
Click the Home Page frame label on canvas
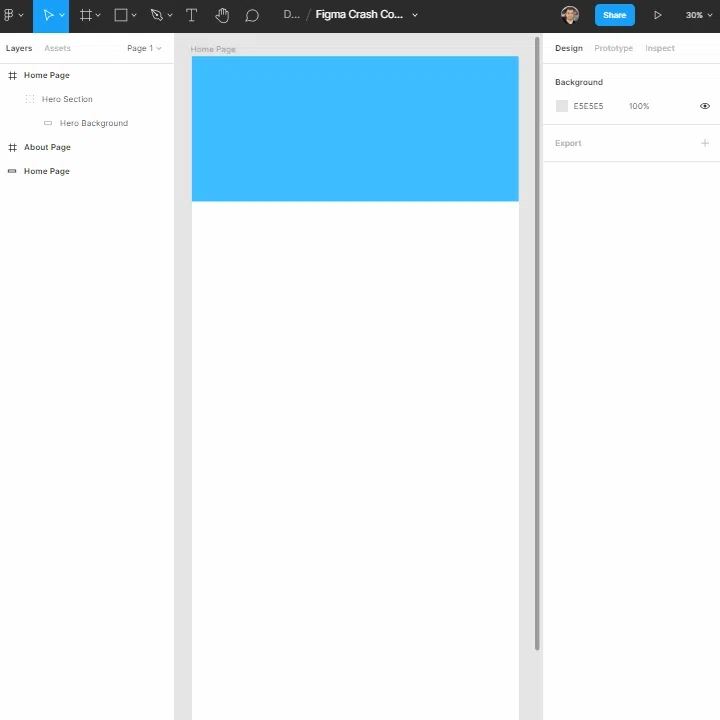tap(213, 49)
